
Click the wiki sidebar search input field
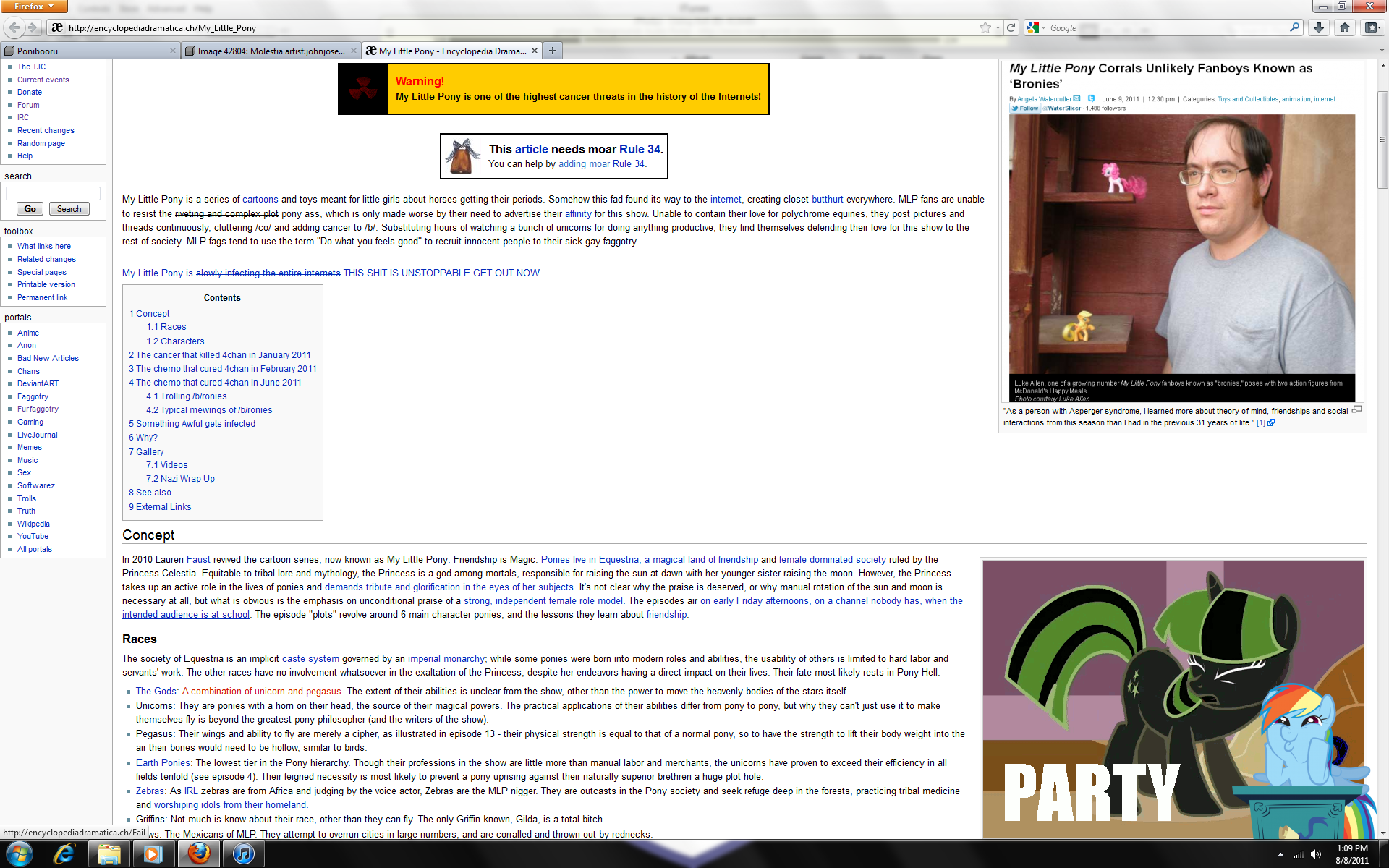53,193
